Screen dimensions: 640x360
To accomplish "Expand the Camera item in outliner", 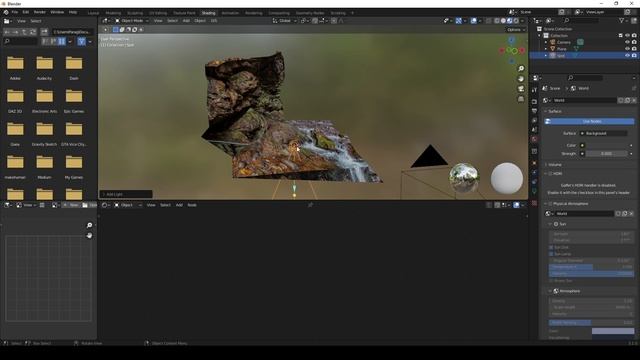I will click(x=546, y=42).
